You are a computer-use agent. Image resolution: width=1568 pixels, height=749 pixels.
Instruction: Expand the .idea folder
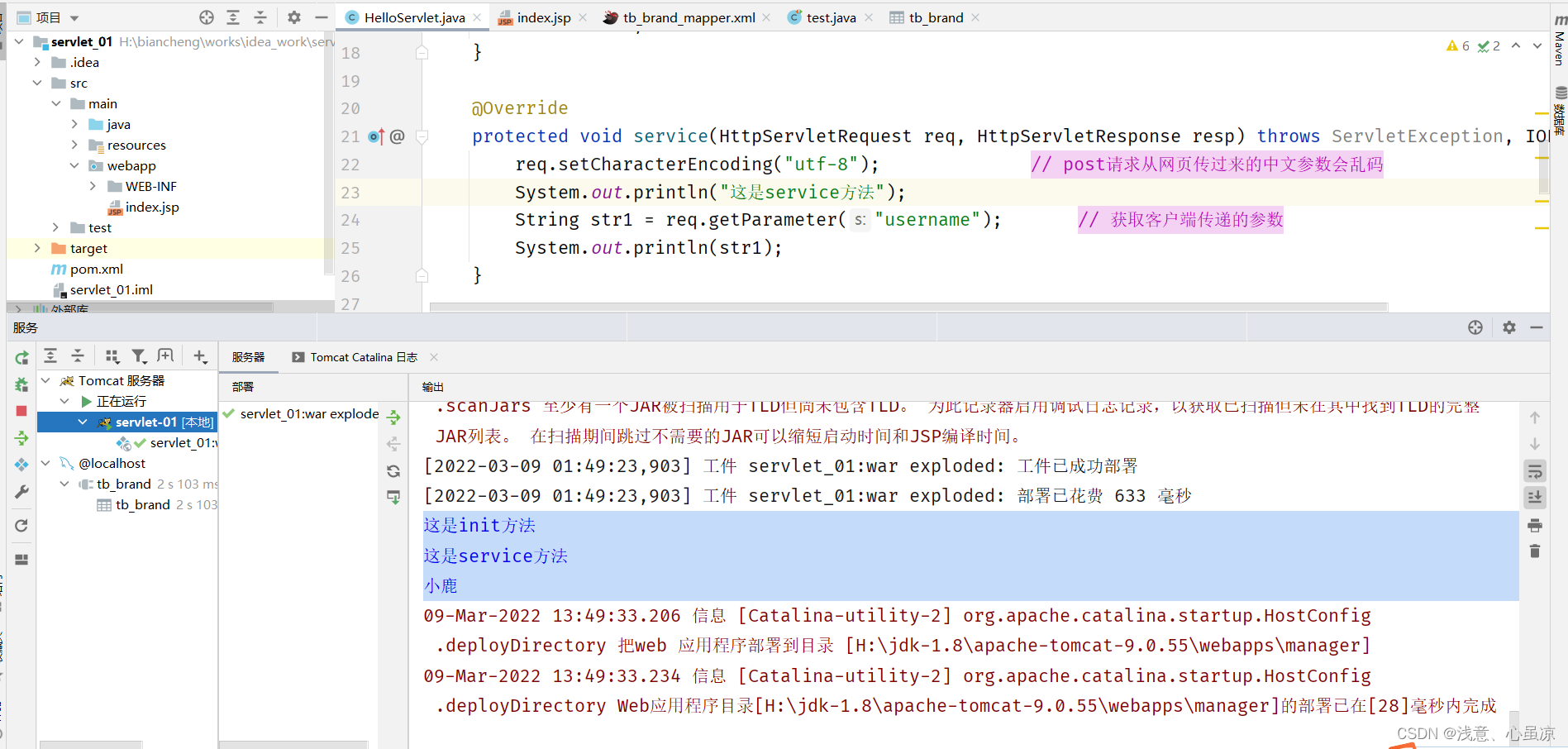tap(37, 62)
